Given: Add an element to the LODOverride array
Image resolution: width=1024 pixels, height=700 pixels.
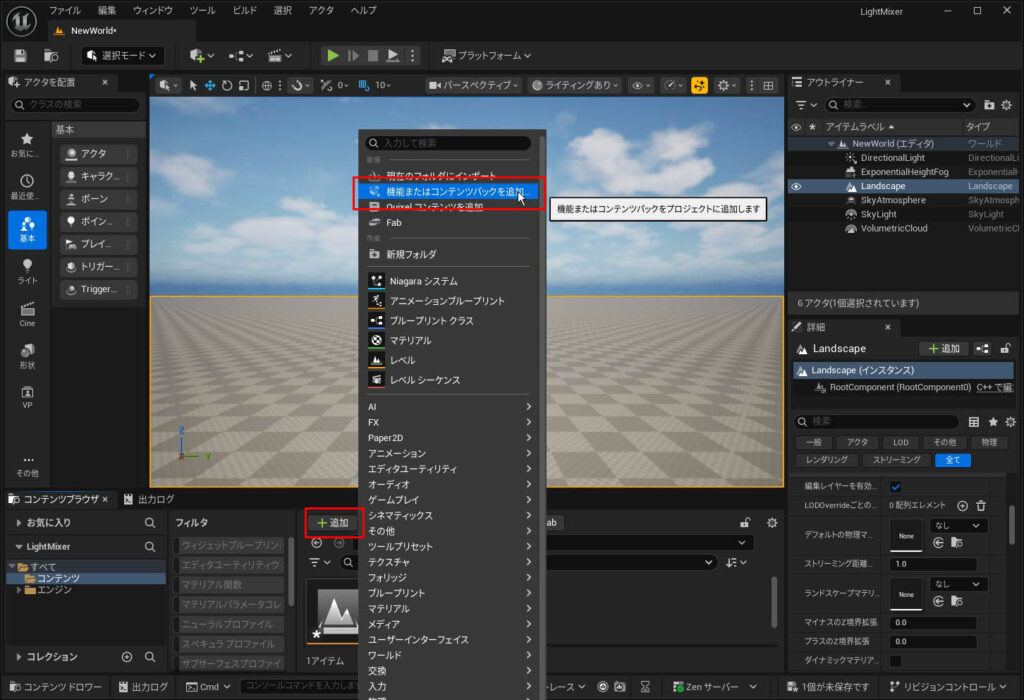Looking at the screenshot, I should click(963, 506).
